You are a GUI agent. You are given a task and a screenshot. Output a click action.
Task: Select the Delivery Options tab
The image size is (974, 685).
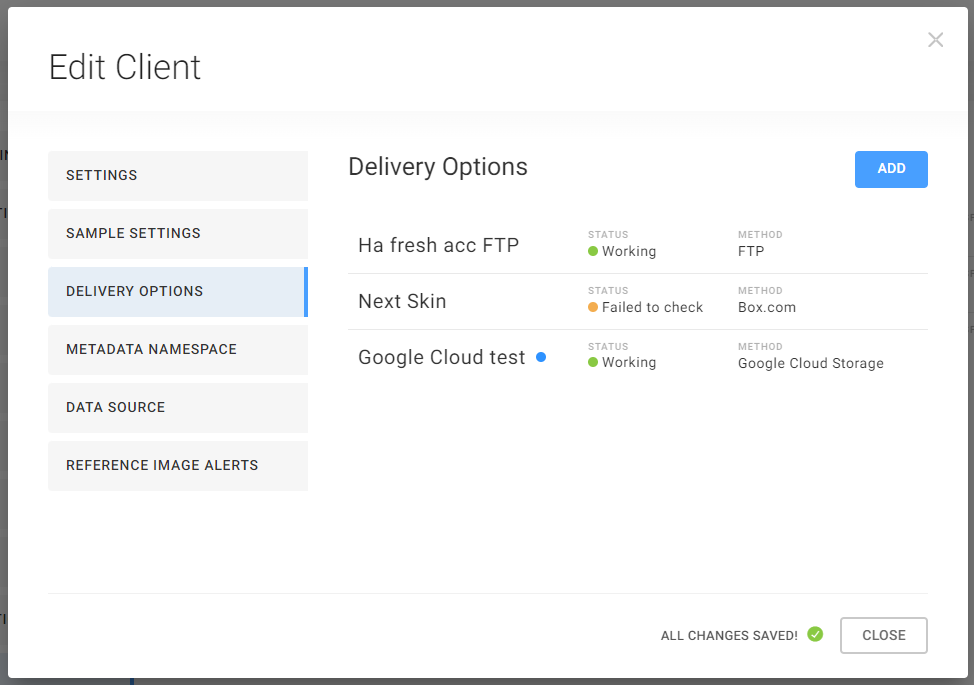coord(177,292)
